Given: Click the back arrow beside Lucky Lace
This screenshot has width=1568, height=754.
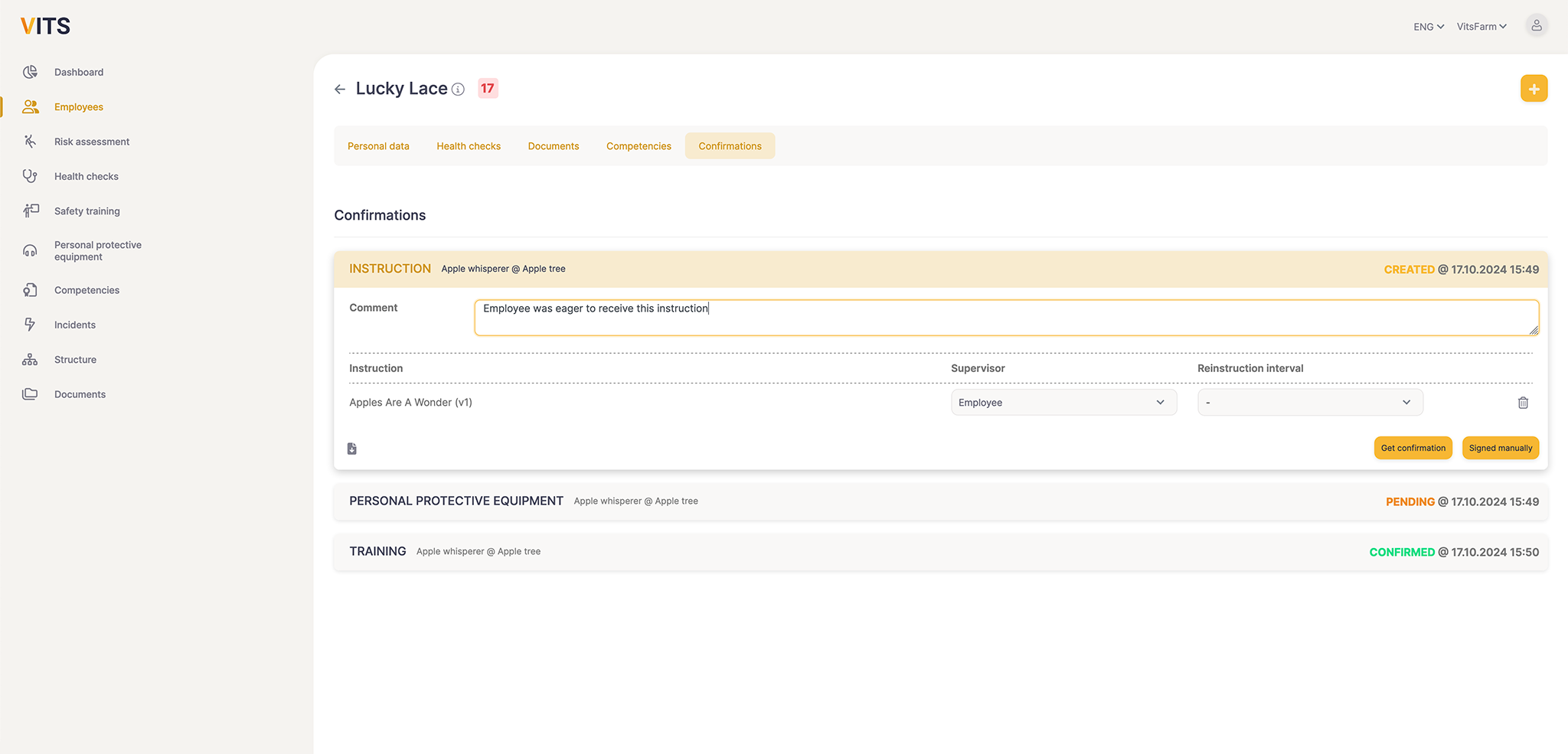Looking at the screenshot, I should (340, 90).
